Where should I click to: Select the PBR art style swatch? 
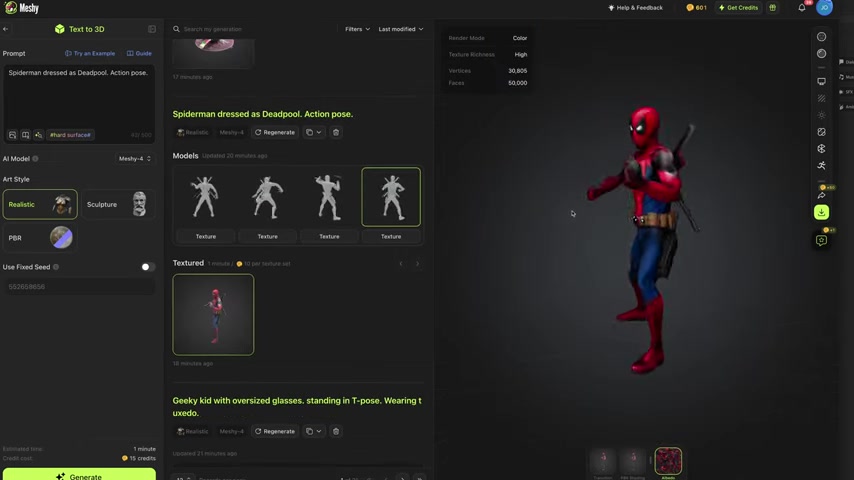click(x=61, y=238)
